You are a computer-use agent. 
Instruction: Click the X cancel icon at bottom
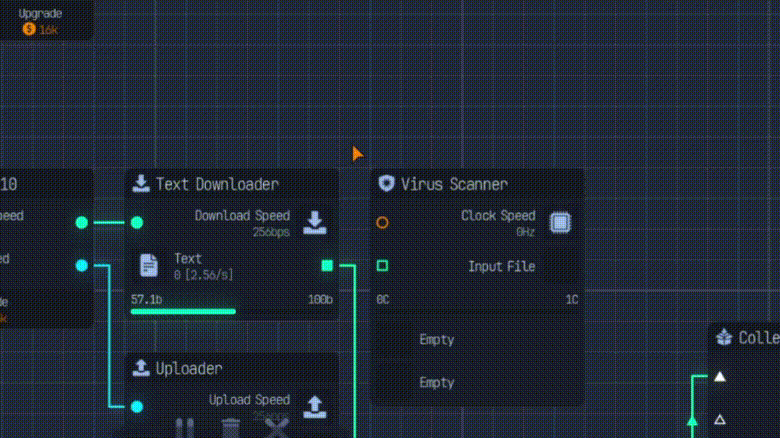[x=276, y=428]
